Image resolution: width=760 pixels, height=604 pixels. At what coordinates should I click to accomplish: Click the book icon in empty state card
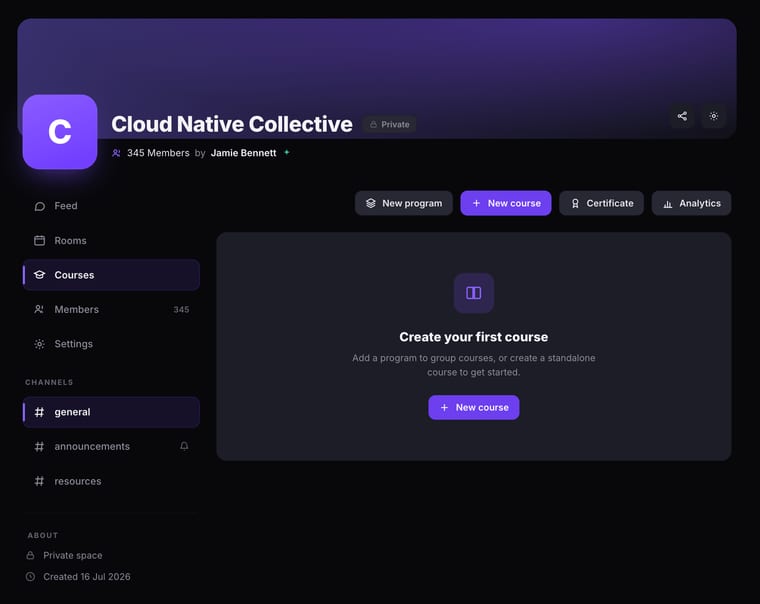click(x=474, y=293)
